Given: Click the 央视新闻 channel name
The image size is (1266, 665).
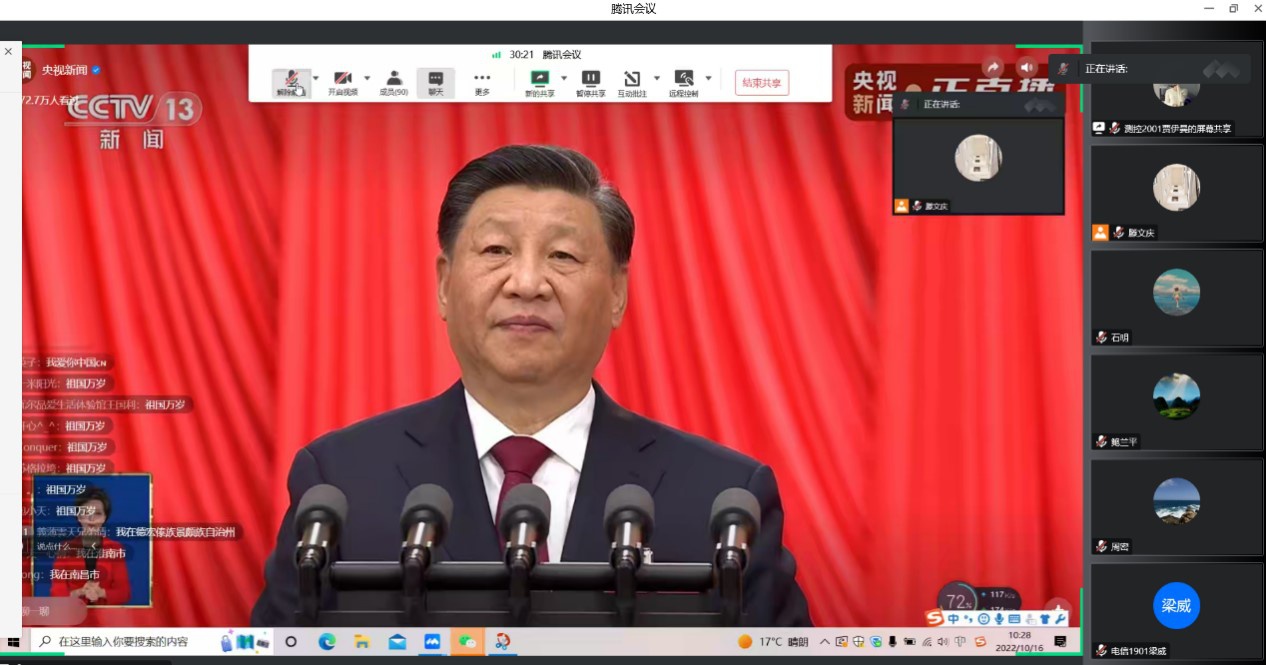Looking at the screenshot, I should click(65, 70).
